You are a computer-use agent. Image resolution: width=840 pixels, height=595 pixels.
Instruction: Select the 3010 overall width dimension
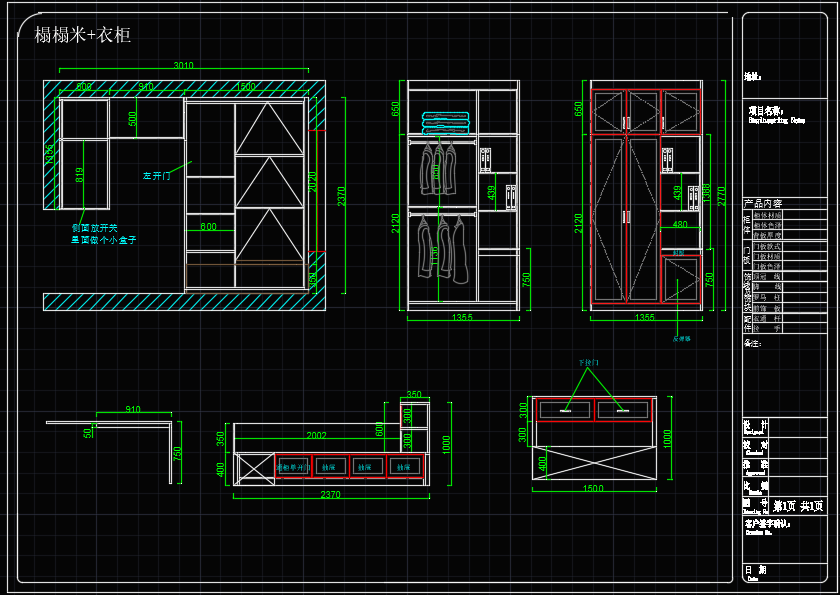[x=183, y=66]
